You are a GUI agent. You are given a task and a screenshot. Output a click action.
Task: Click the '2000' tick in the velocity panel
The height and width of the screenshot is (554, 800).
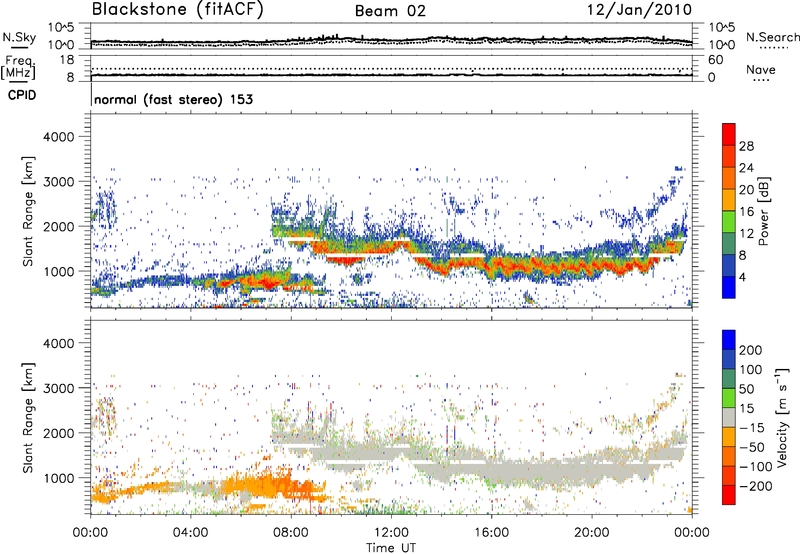(x=58, y=433)
